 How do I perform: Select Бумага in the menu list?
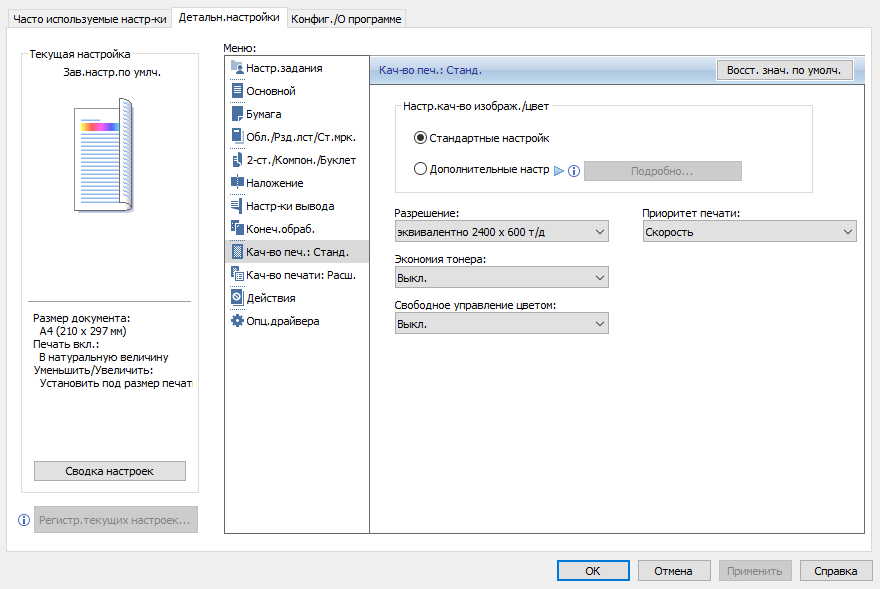[x=297, y=114]
